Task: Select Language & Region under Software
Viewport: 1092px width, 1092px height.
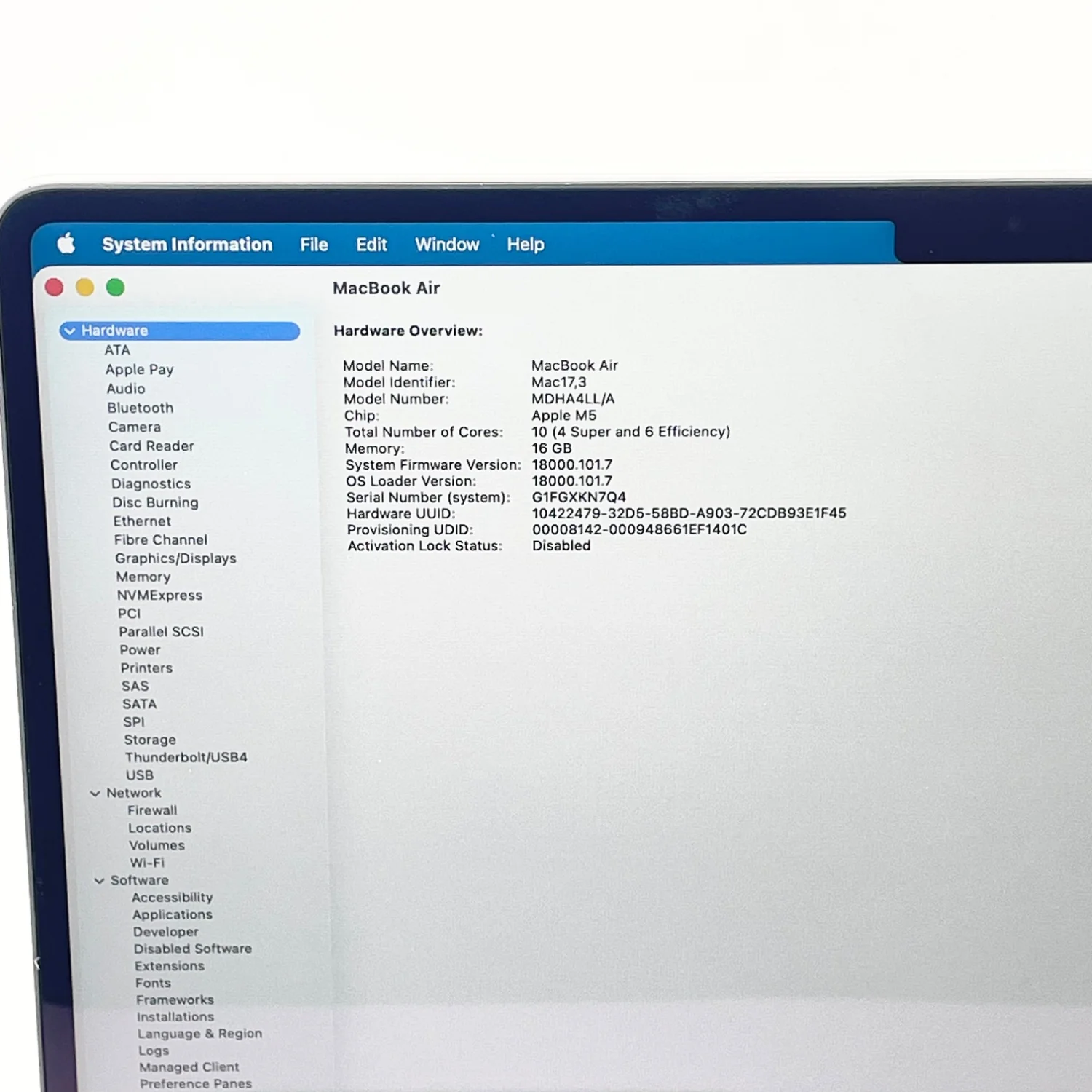Action: click(x=200, y=1034)
